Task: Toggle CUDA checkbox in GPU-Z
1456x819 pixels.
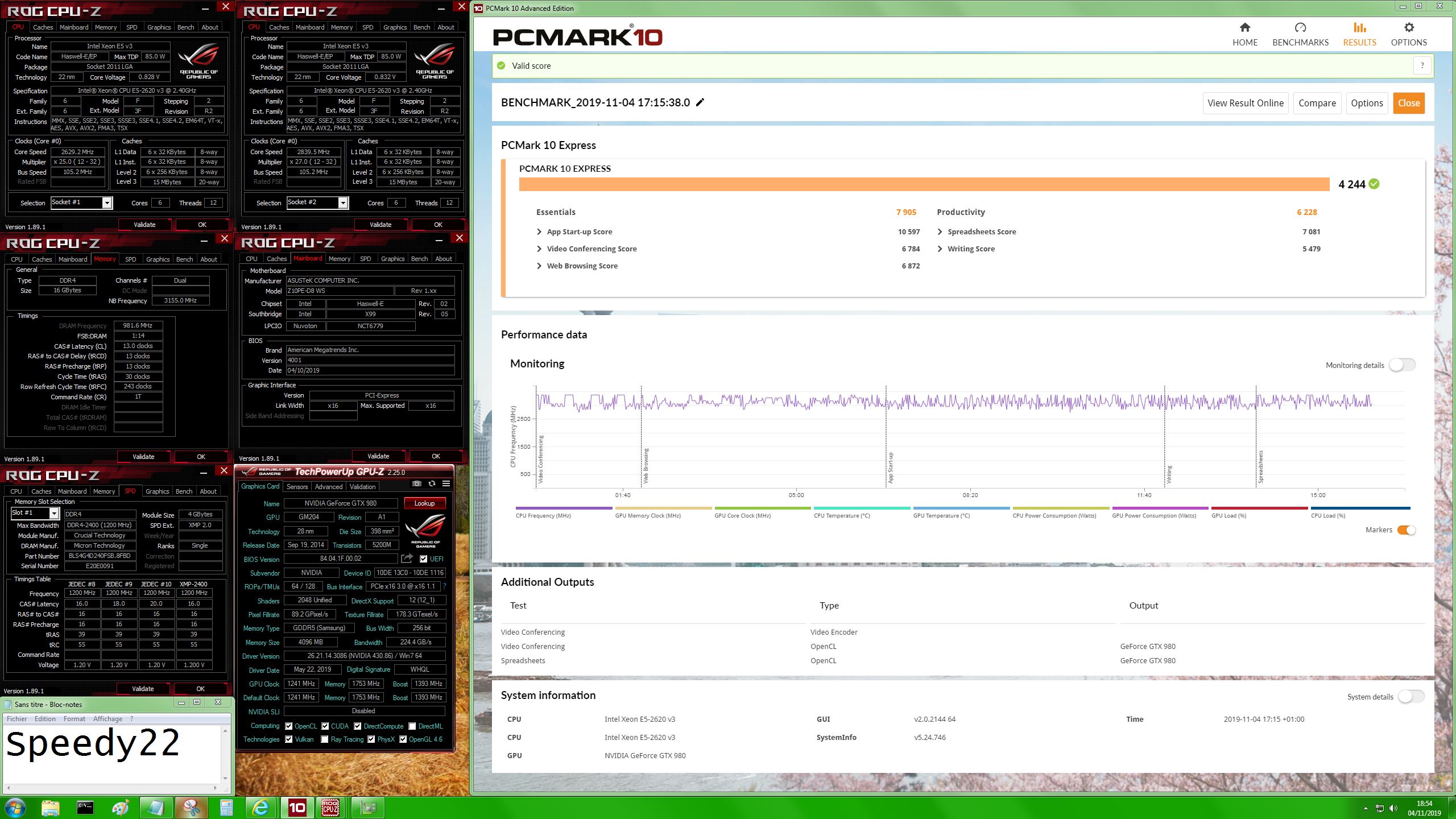Action: [x=325, y=726]
